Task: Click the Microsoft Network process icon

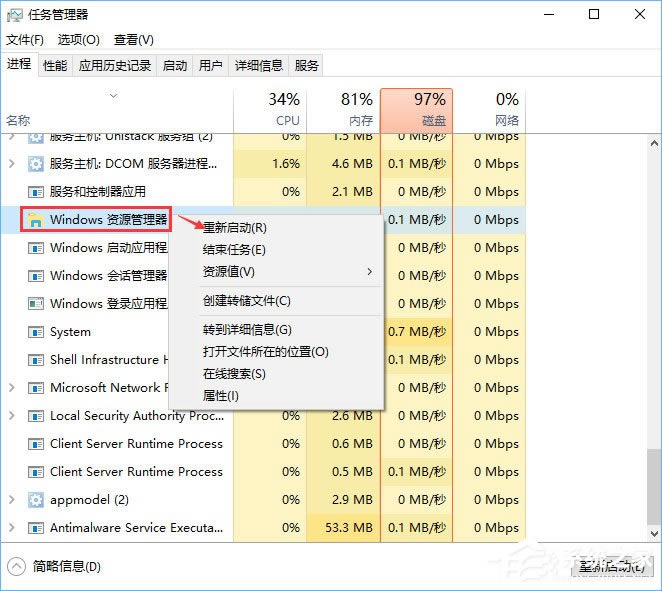Action: pyautogui.click(x=35, y=388)
